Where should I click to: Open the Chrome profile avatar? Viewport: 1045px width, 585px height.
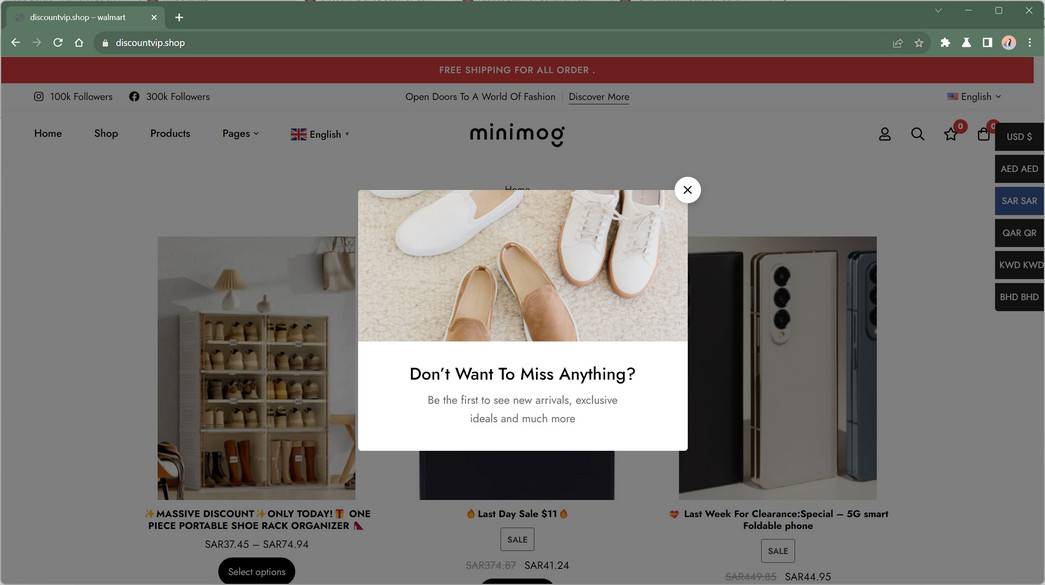coord(1008,43)
